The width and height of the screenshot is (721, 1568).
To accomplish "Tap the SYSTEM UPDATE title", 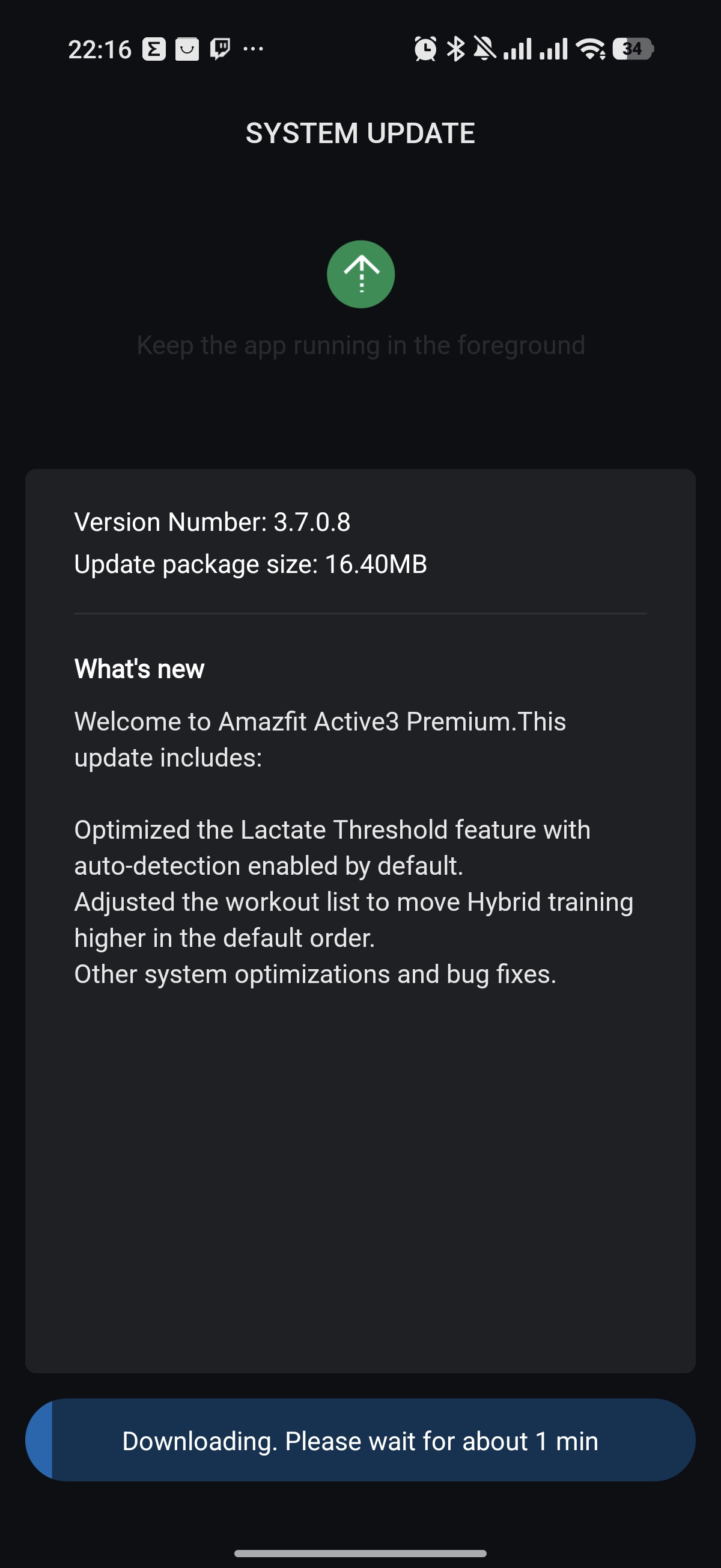I will pos(360,133).
